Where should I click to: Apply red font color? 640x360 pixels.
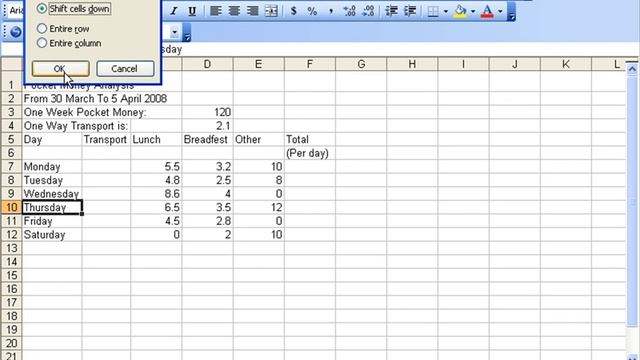point(487,11)
